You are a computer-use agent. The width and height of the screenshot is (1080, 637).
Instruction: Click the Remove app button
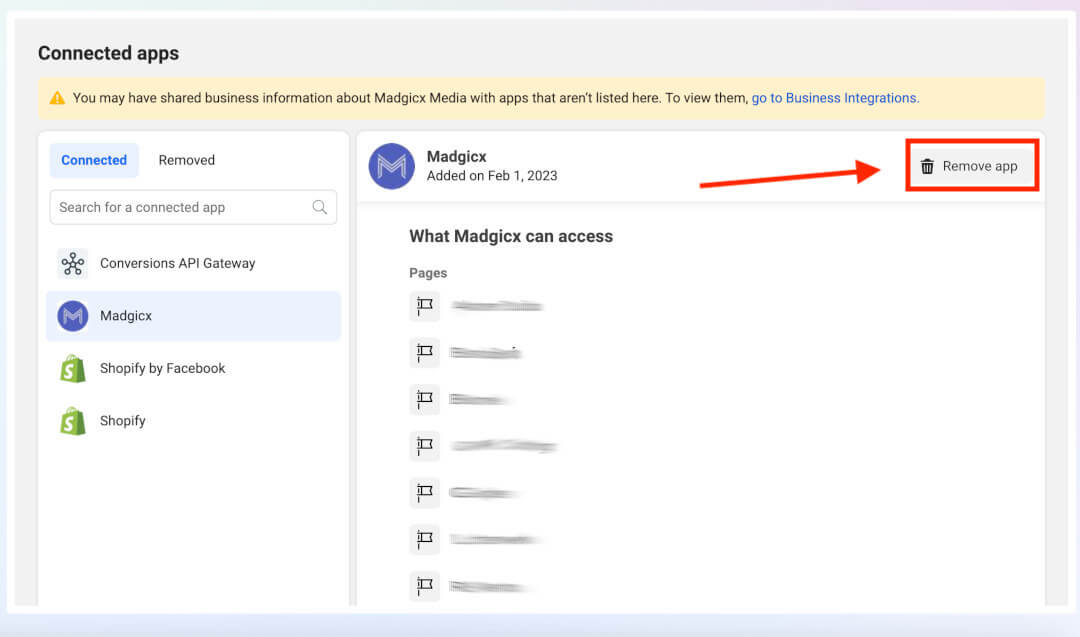[970, 165]
